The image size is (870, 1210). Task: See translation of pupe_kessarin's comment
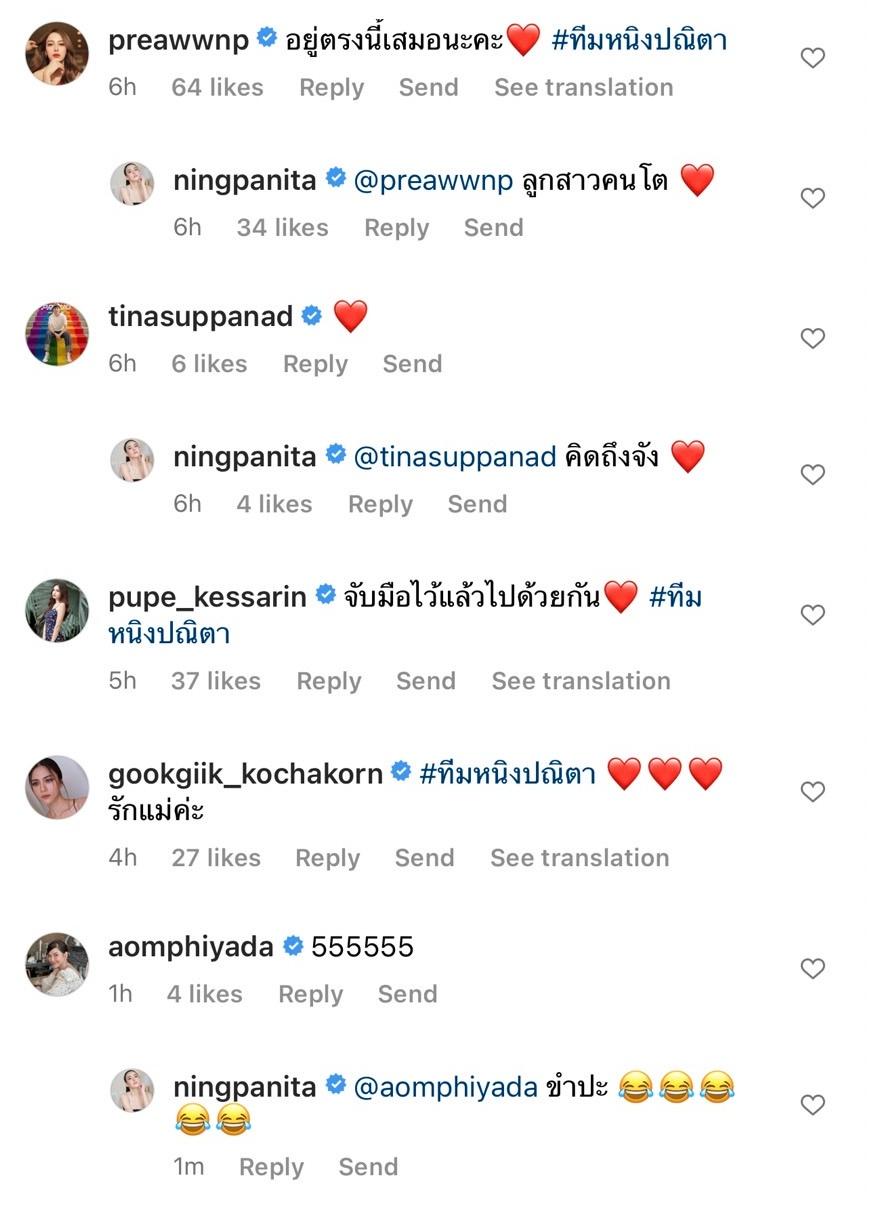tap(580, 681)
